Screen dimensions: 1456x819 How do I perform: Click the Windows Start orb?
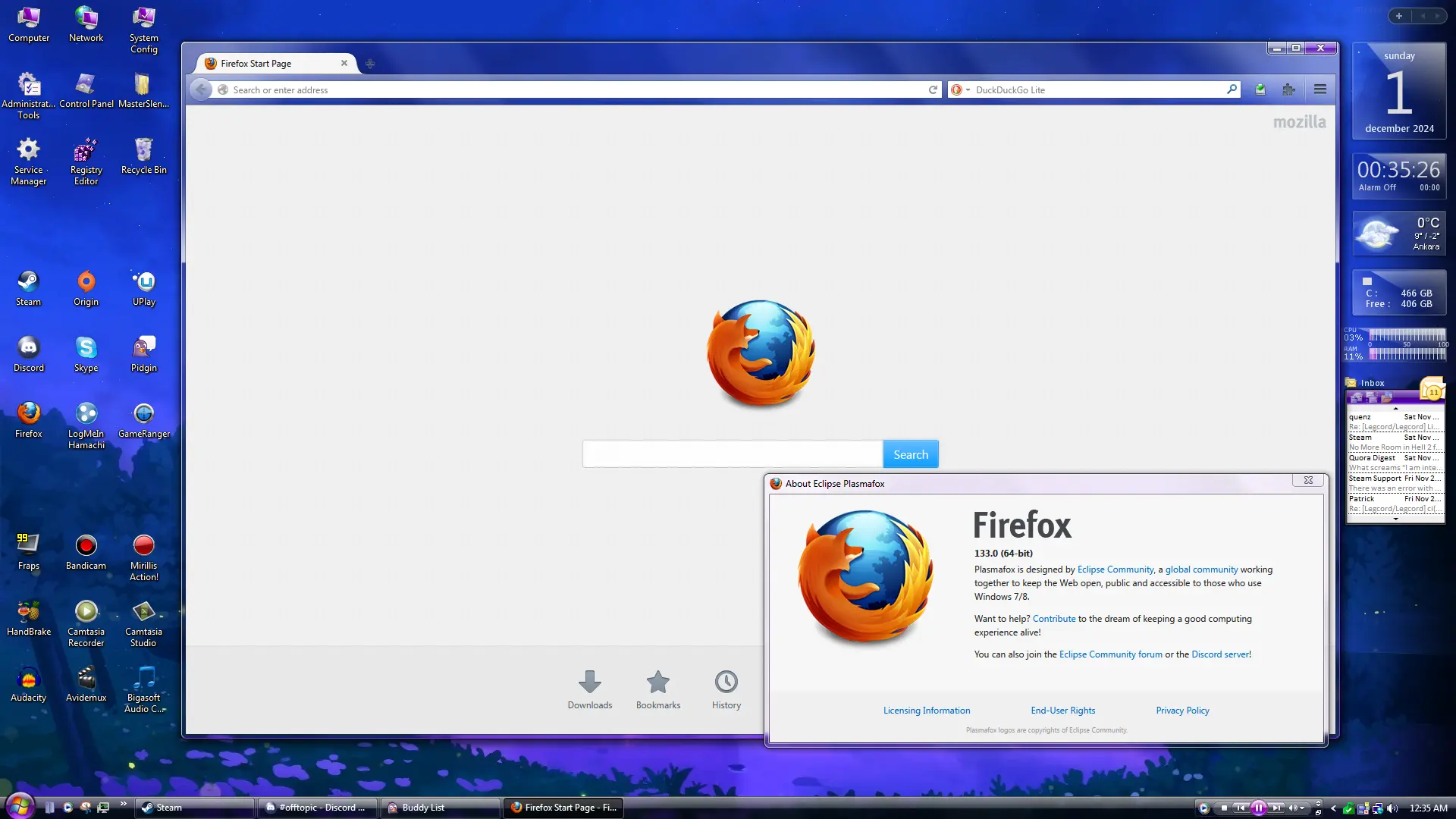tap(20, 805)
